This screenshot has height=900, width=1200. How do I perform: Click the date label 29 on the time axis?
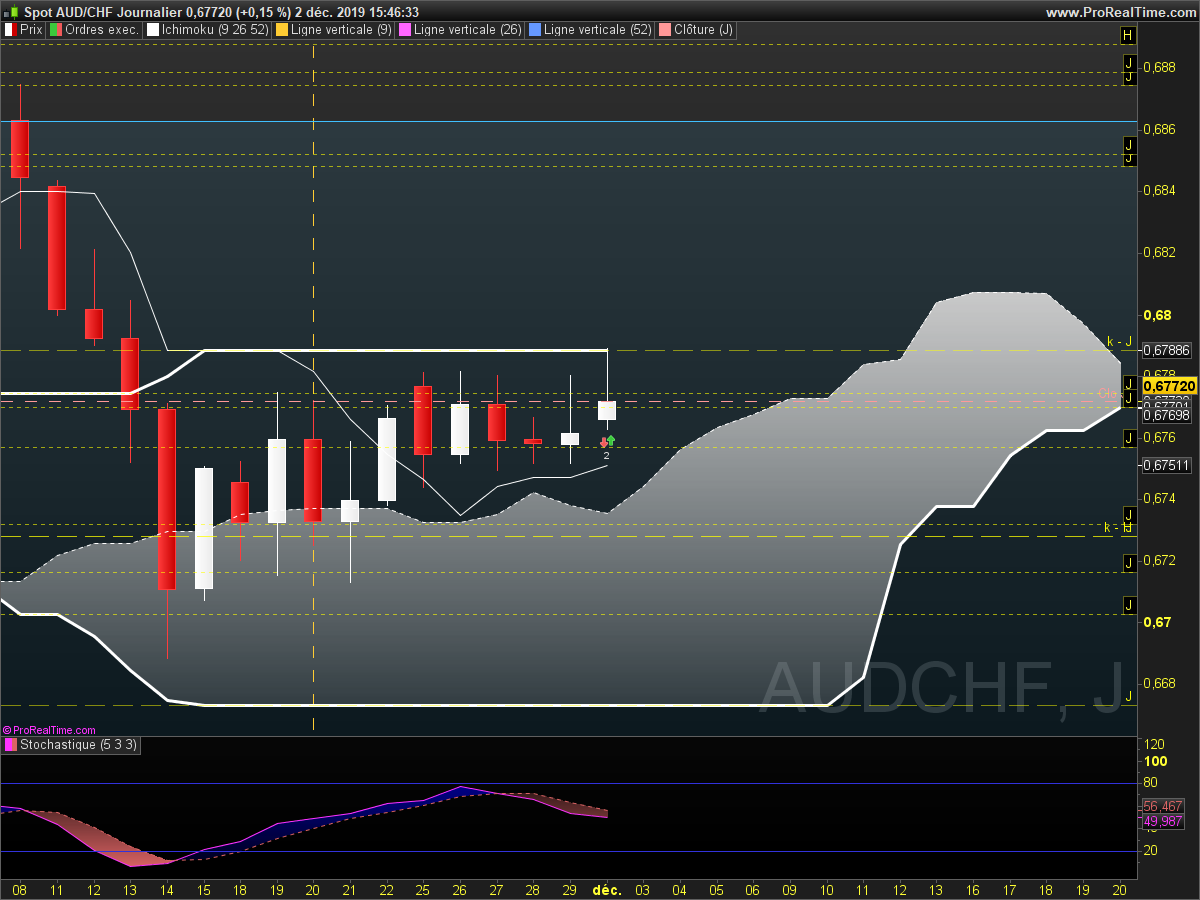[569, 889]
